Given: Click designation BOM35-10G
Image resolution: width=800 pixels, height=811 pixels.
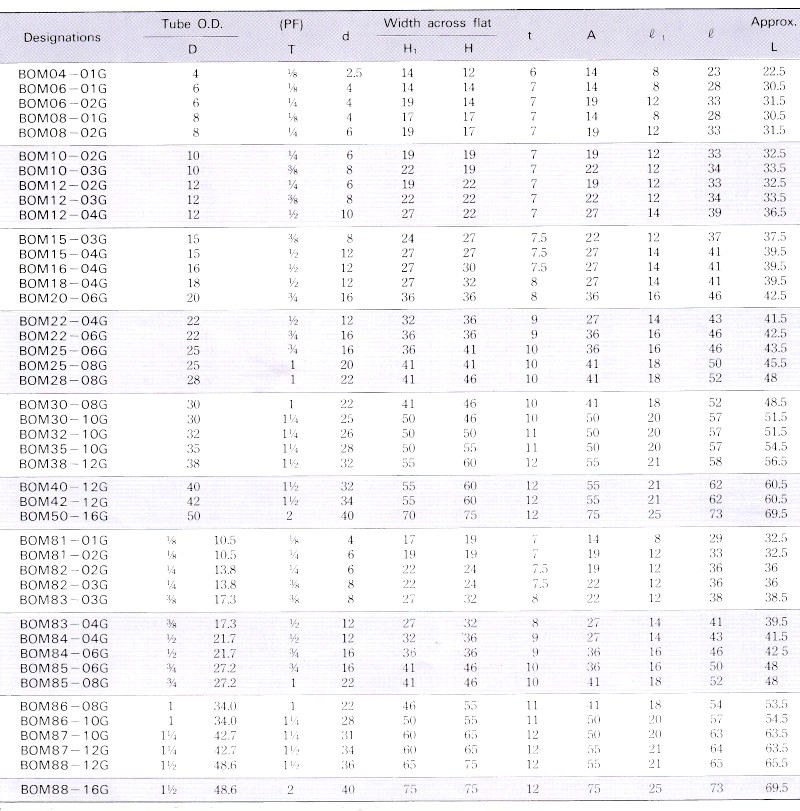Looking at the screenshot, I should (x=63, y=449).
